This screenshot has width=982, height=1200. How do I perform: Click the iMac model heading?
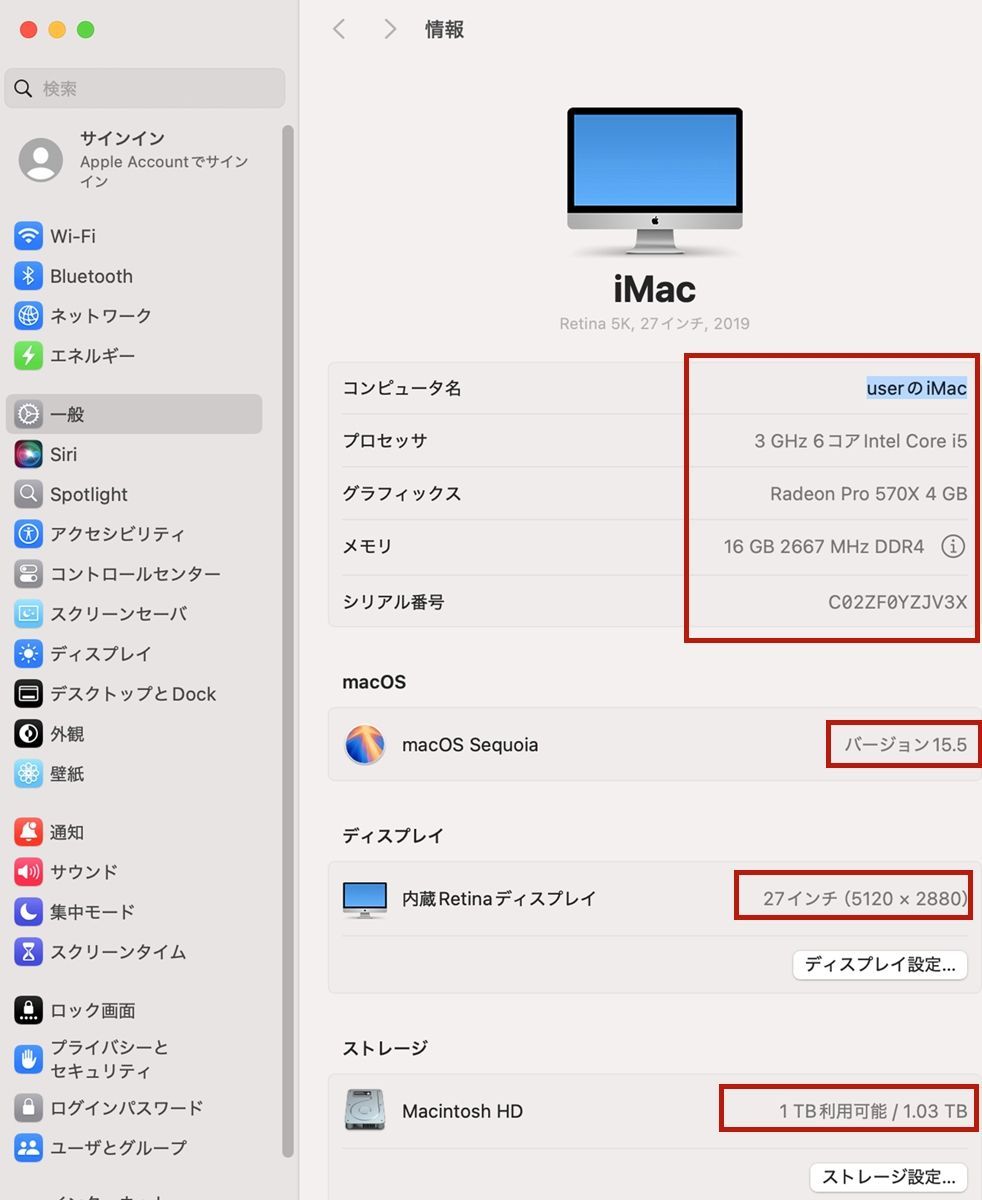click(655, 290)
